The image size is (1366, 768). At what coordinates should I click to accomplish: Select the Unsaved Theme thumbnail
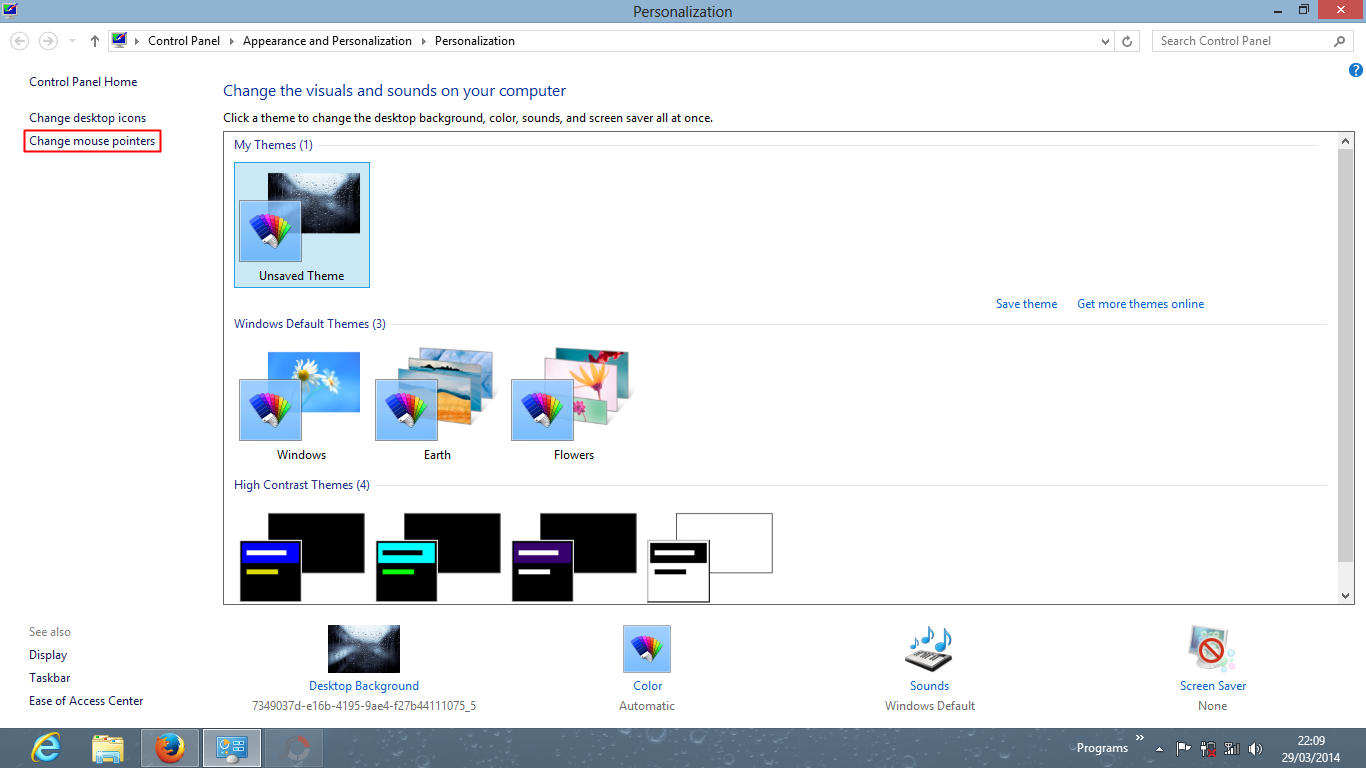coord(302,225)
